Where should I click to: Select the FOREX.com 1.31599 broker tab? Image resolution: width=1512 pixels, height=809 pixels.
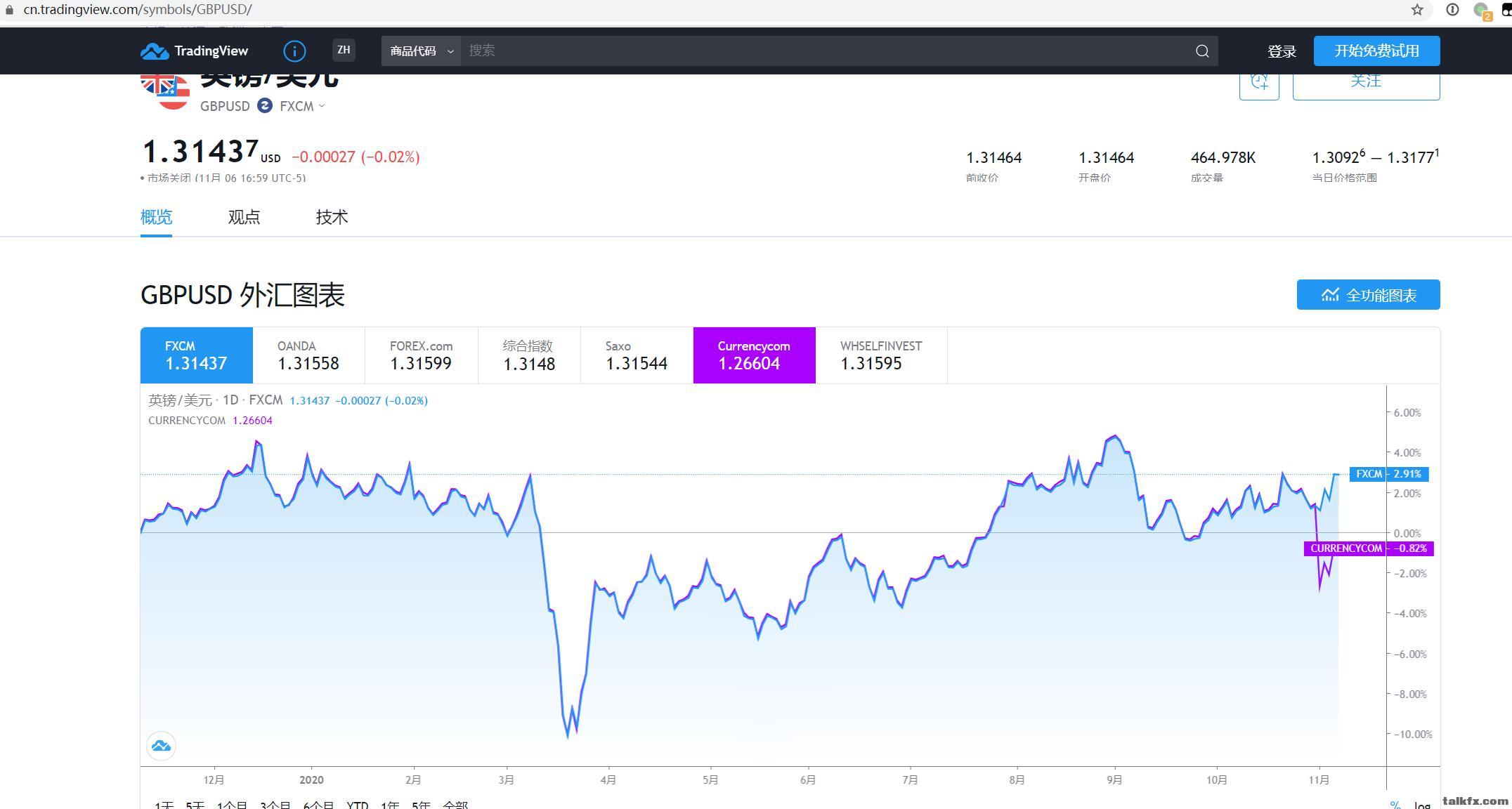click(422, 355)
